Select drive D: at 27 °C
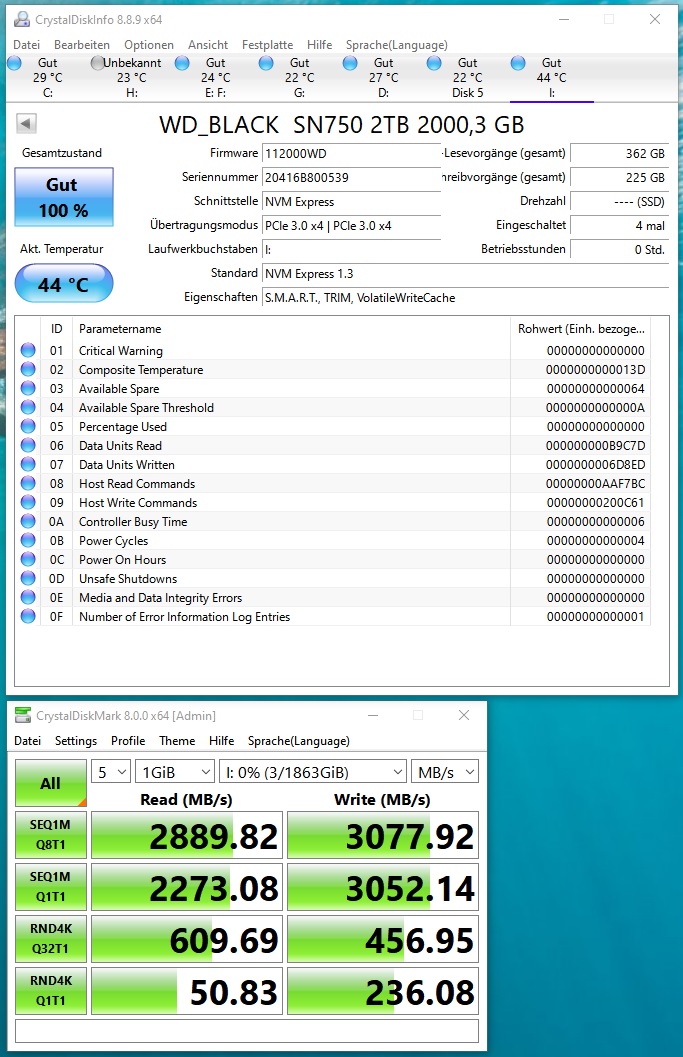This screenshot has width=683, height=1057. tap(383, 78)
